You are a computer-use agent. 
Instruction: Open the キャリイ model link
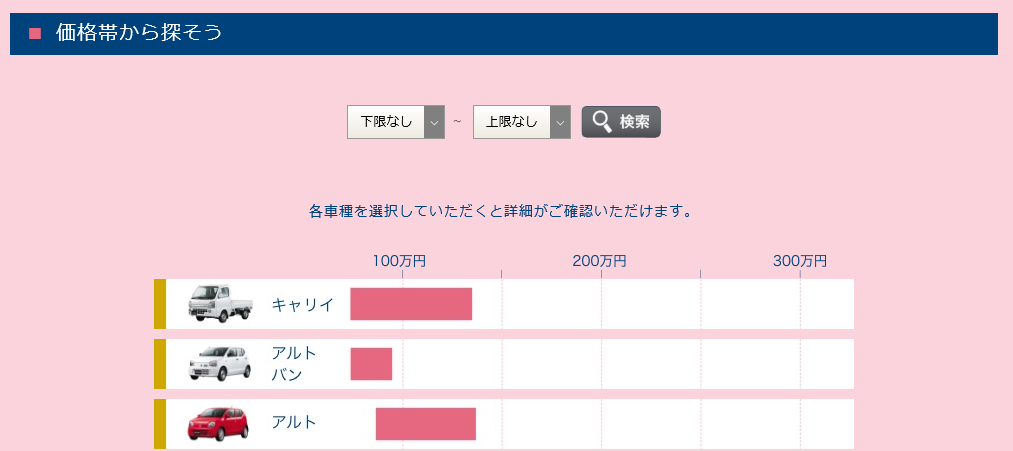pyautogui.click(x=302, y=304)
